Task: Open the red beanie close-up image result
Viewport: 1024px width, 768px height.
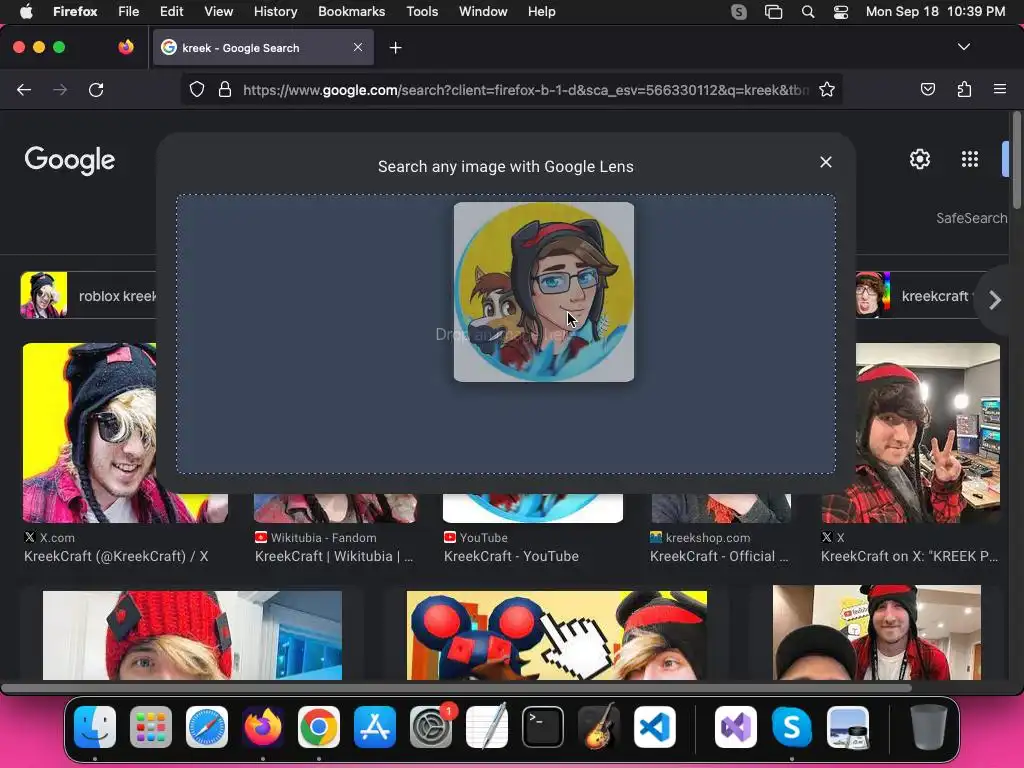Action: [x=192, y=635]
